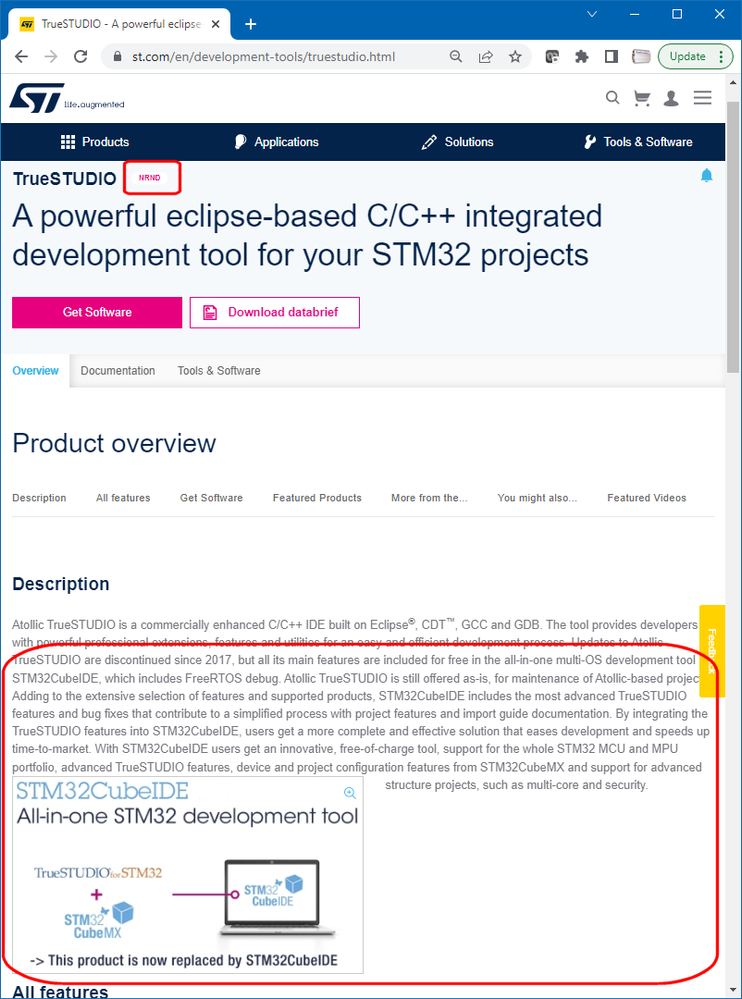Jump to Featured Videos link

click(x=647, y=498)
